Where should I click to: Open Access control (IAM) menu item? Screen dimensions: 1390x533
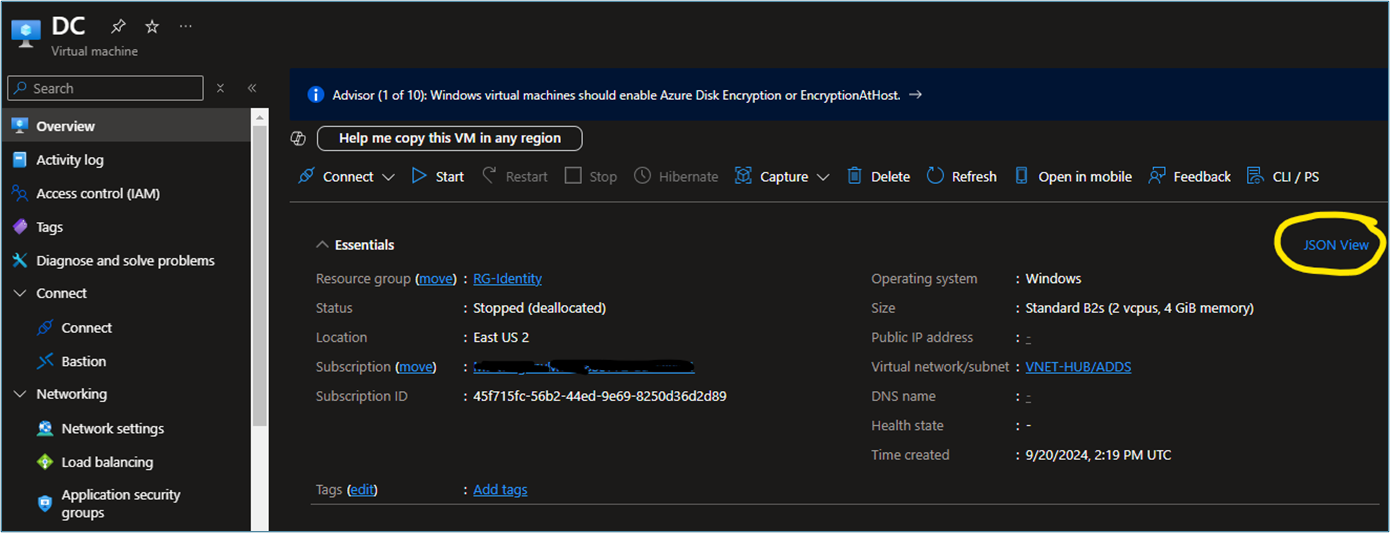click(x=126, y=193)
